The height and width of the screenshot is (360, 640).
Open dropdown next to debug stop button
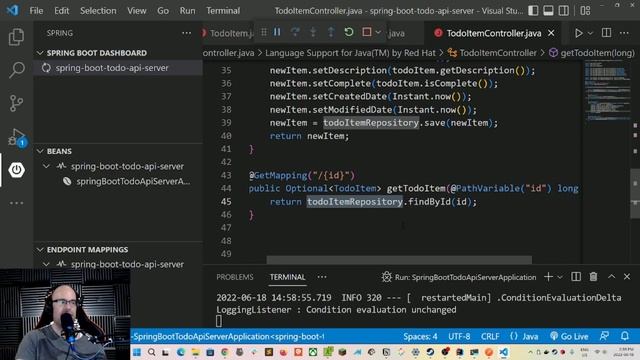click(x=378, y=32)
